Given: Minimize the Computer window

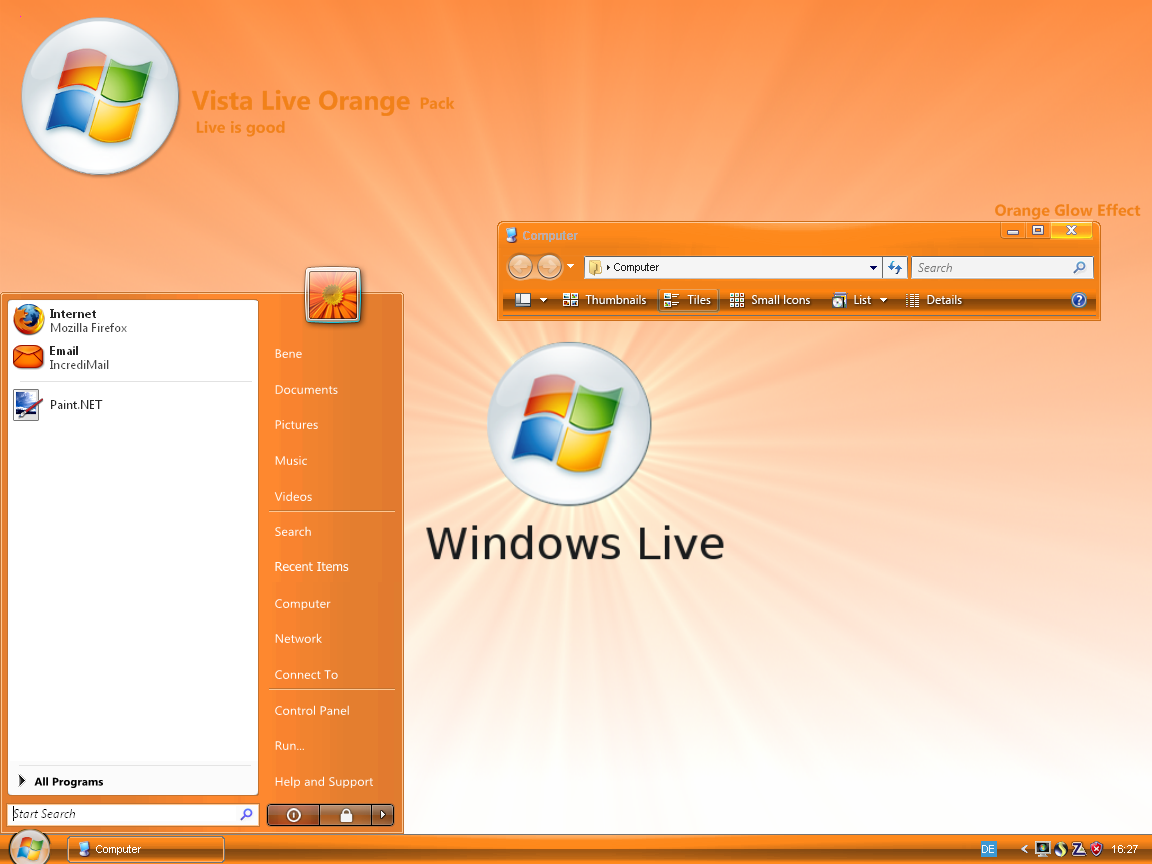Looking at the screenshot, I should (x=1012, y=231).
